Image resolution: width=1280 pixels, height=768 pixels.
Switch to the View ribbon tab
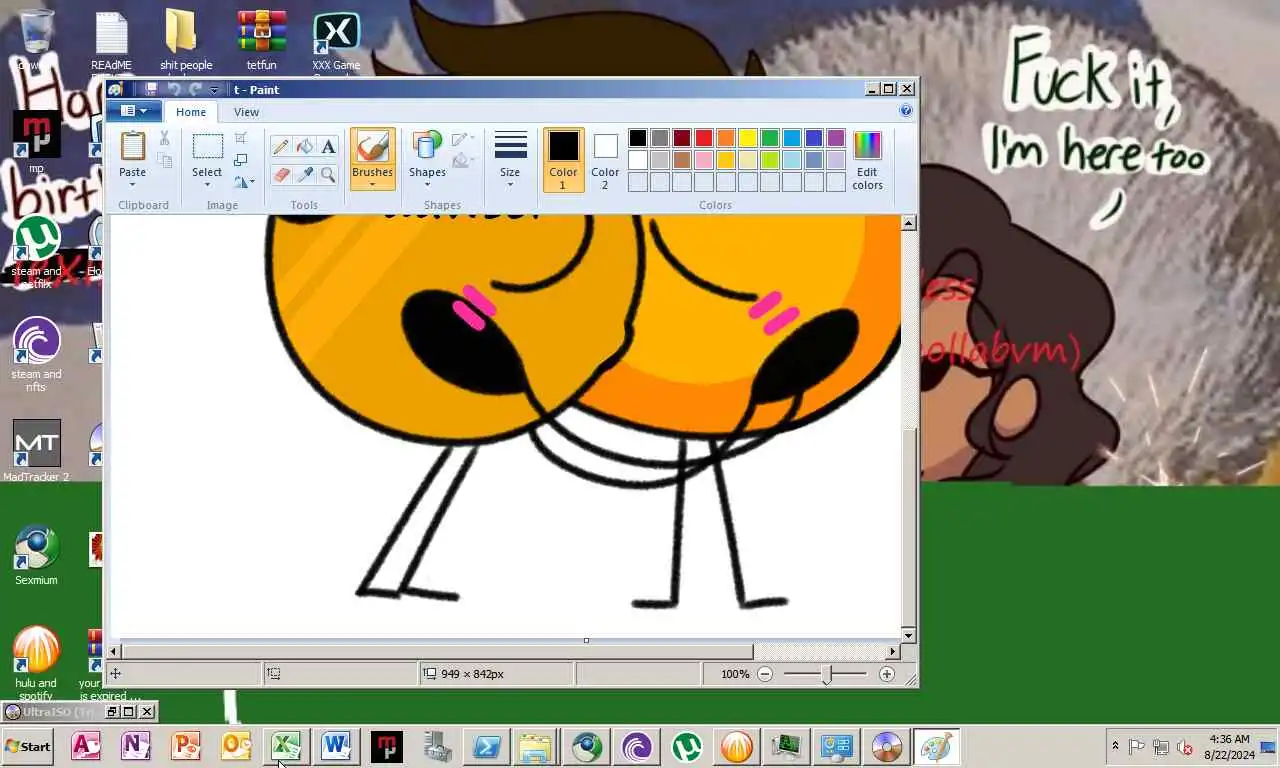click(246, 112)
